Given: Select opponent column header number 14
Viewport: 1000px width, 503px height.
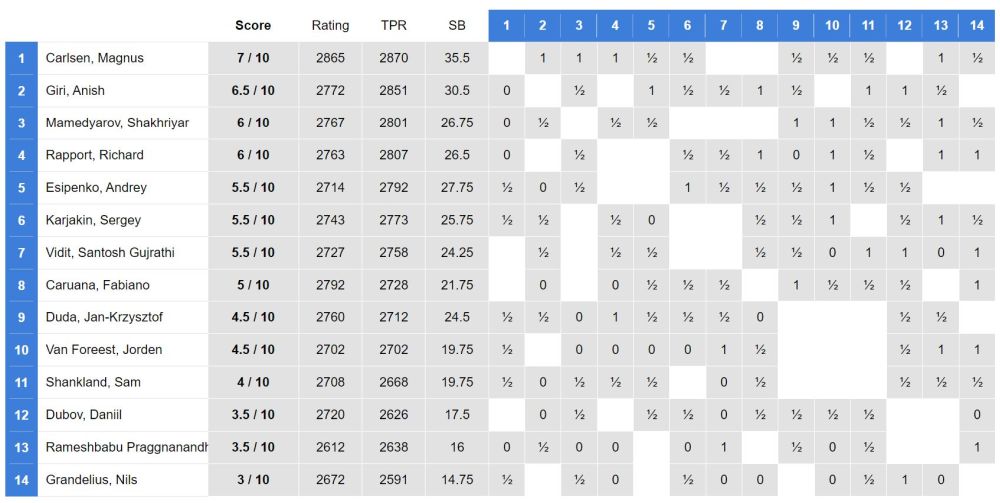Looking at the screenshot, I should (x=976, y=25).
